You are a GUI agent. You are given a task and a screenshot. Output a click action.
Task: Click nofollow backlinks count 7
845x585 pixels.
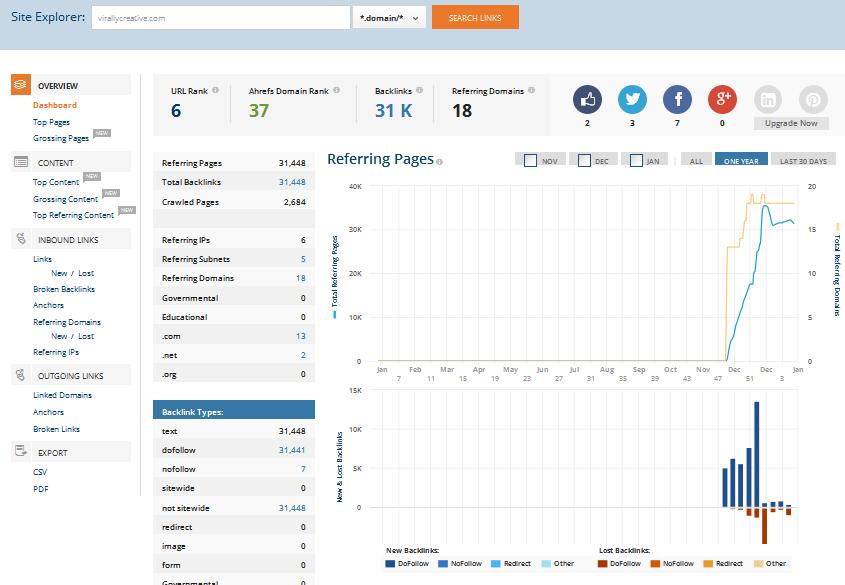point(303,469)
